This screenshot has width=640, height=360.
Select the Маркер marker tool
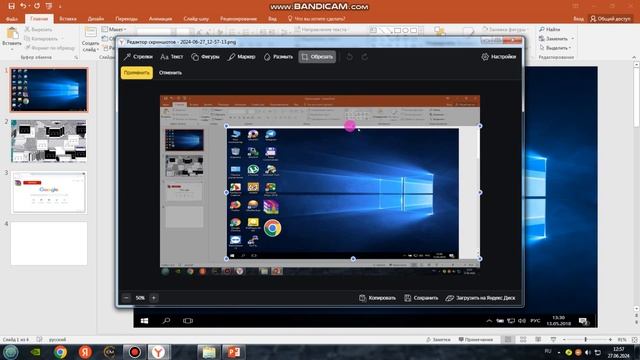[242, 57]
